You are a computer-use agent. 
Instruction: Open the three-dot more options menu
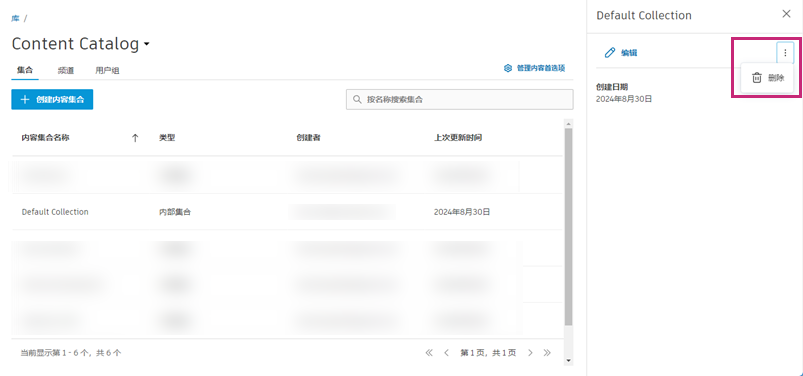(785, 52)
